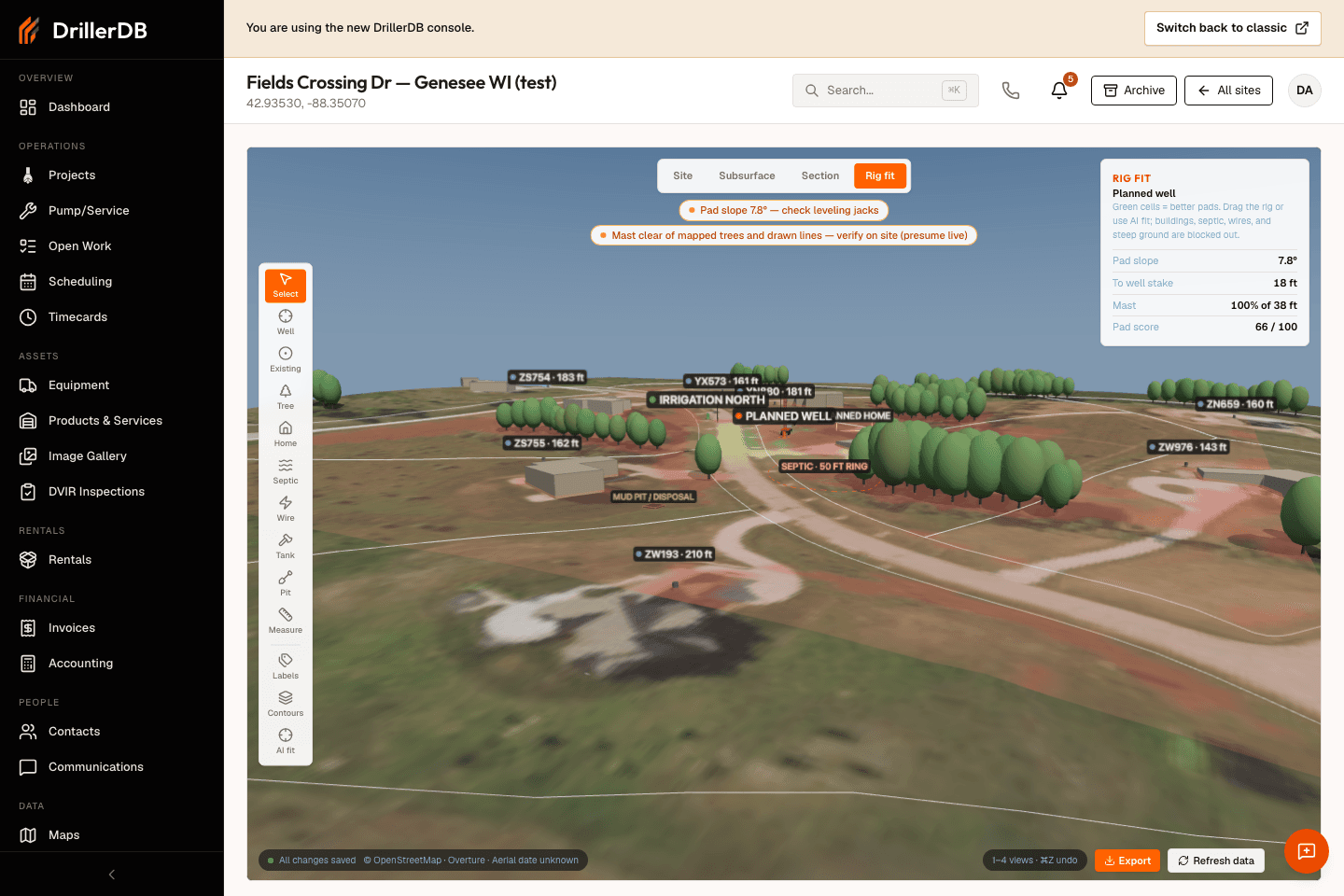Select the Wire tool
Screen dimensions: 1344x896
point(286,510)
